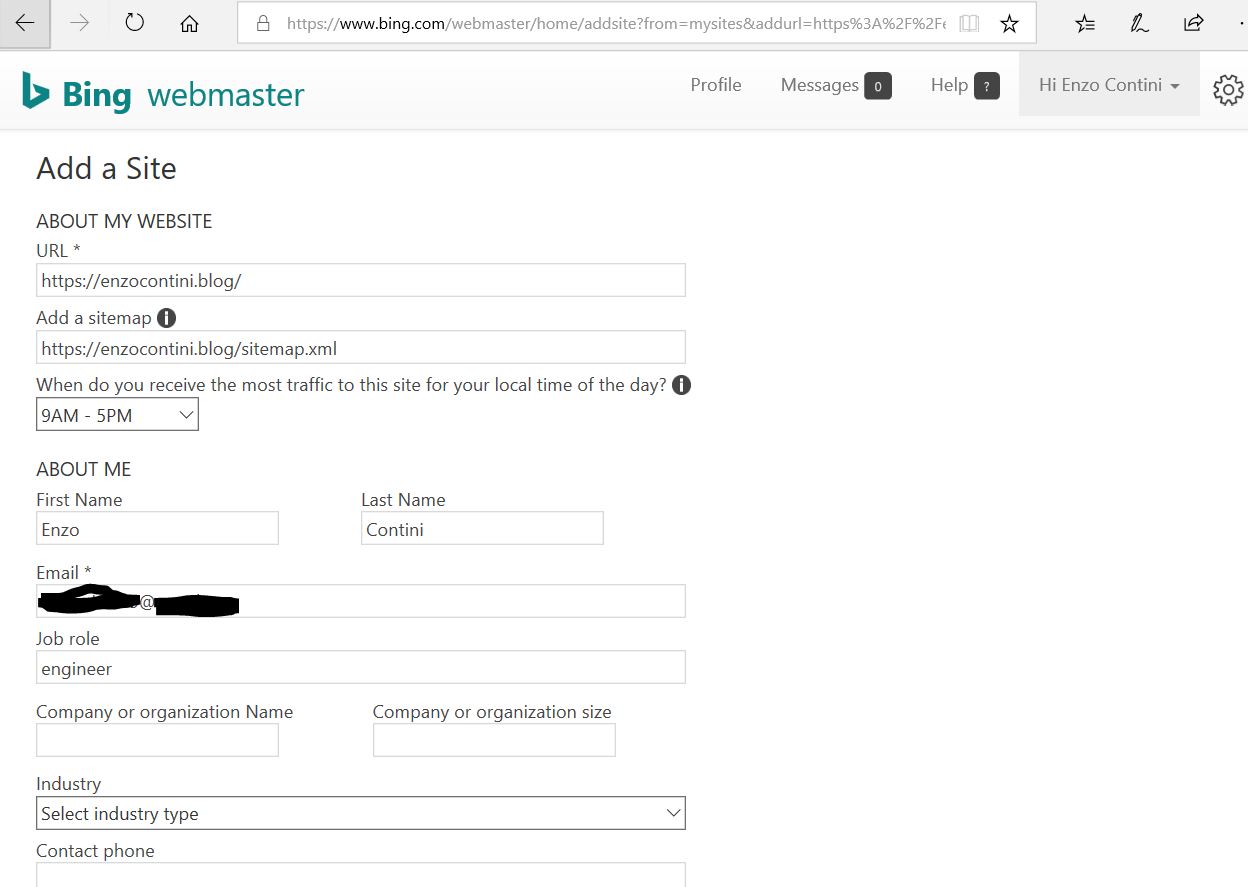The height and width of the screenshot is (887, 1248).
Task: Open the Reading view book icon
Action: point(968,24)
